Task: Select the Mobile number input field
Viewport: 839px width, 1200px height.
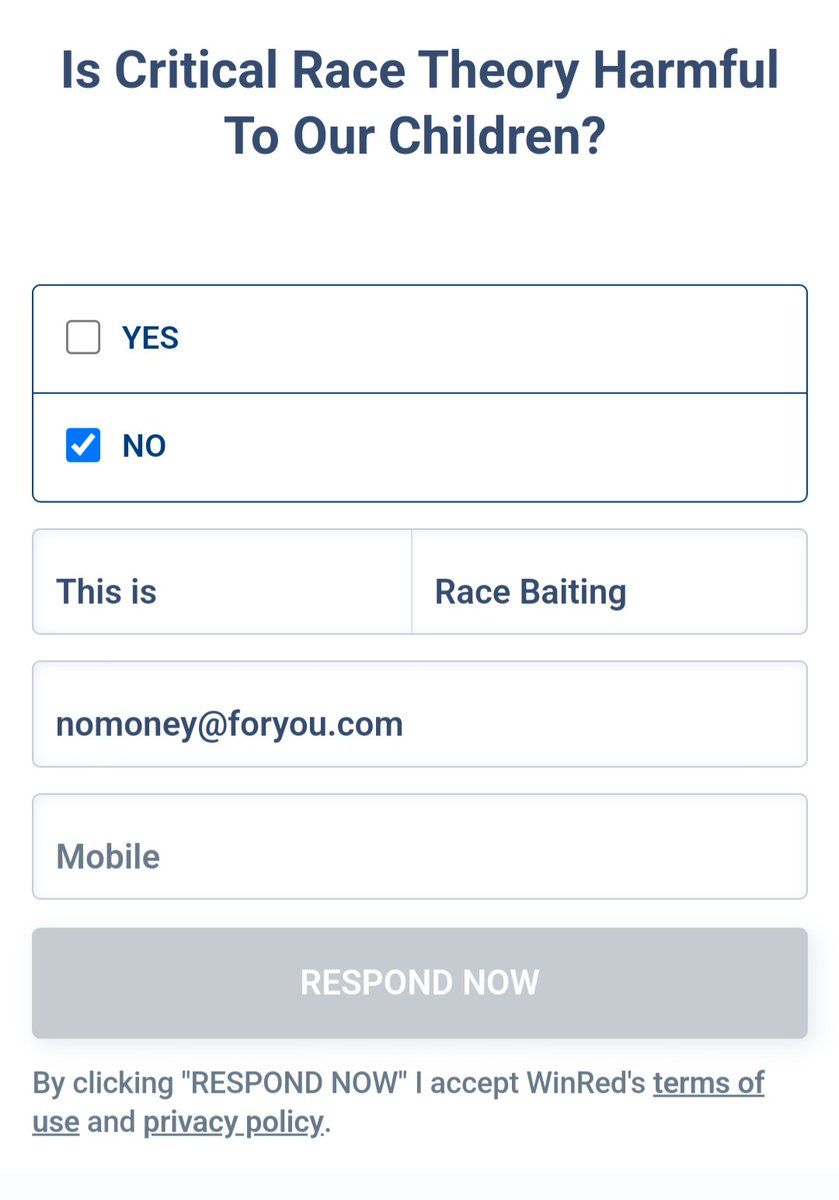Action: 419,856
